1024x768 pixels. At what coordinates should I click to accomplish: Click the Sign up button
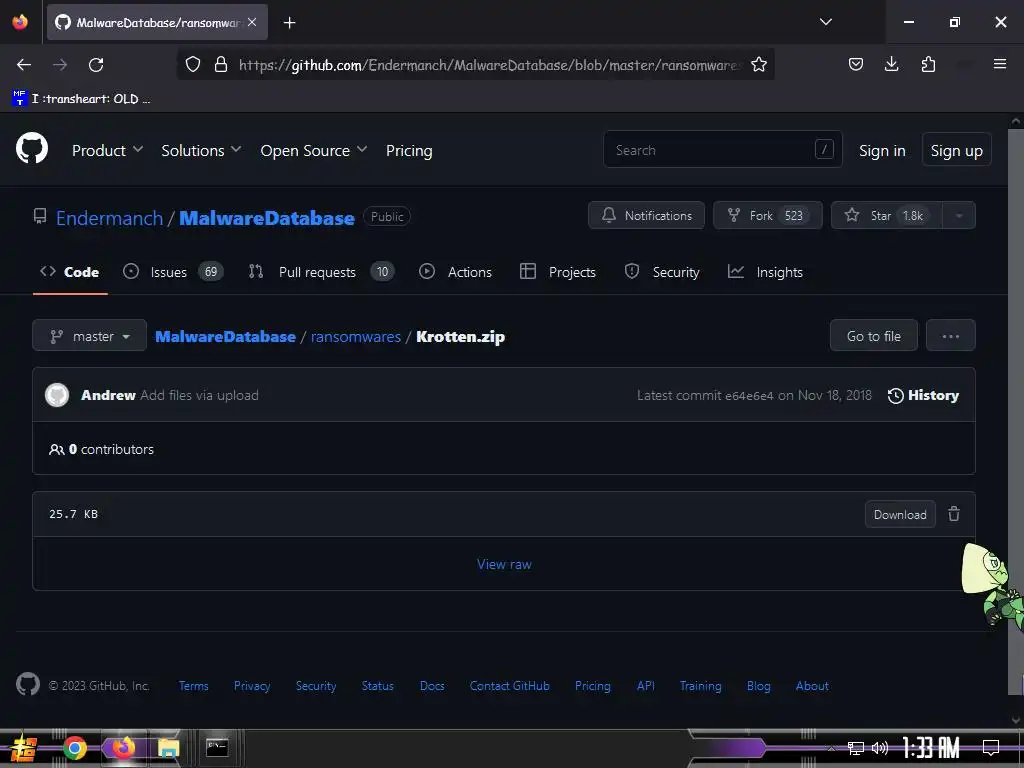(x=956, y=151)
